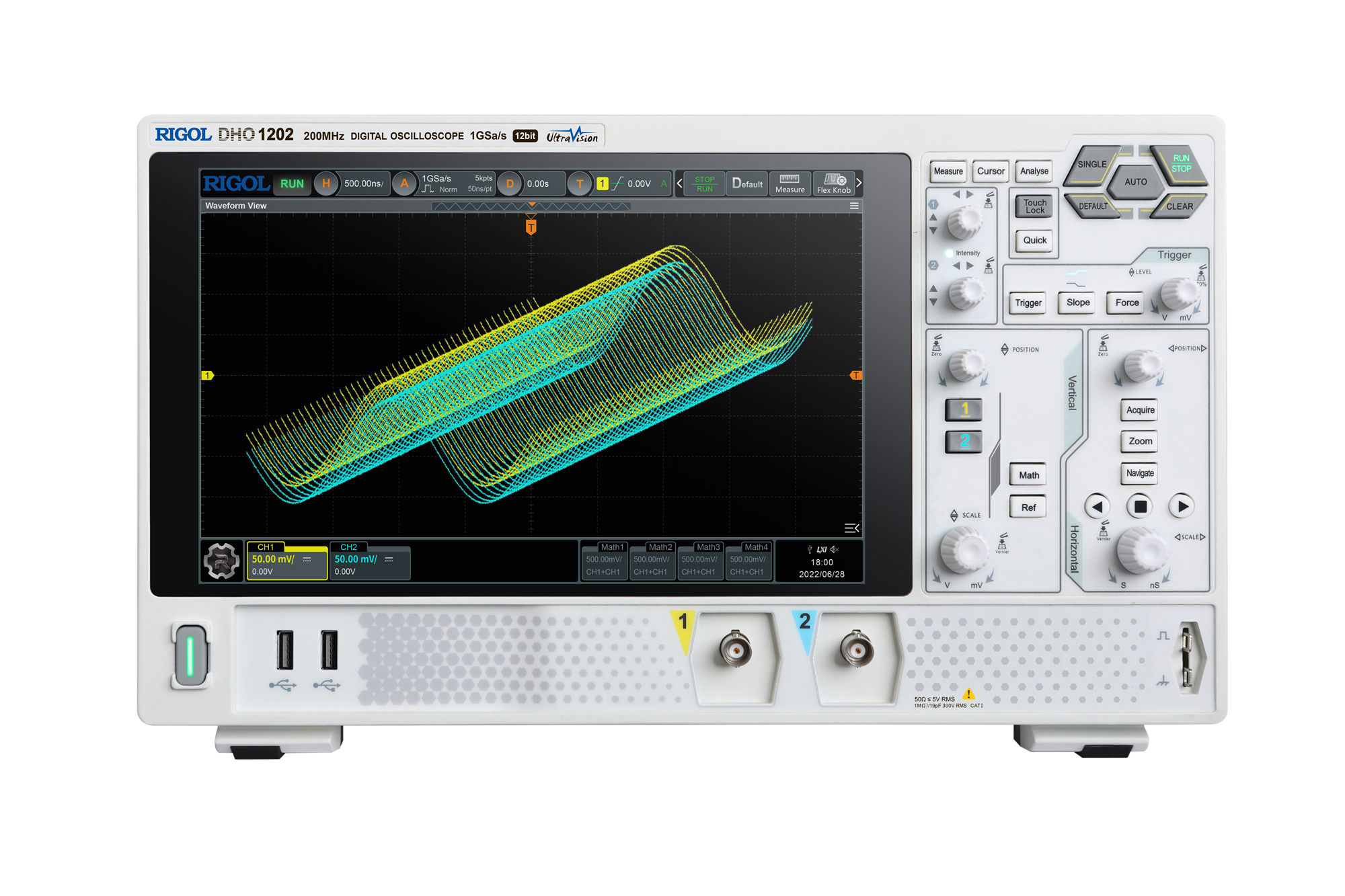1345x896 pixels.
Task: Click the AUTO key
Action: pyautogui.click(x=1136, y=181)
